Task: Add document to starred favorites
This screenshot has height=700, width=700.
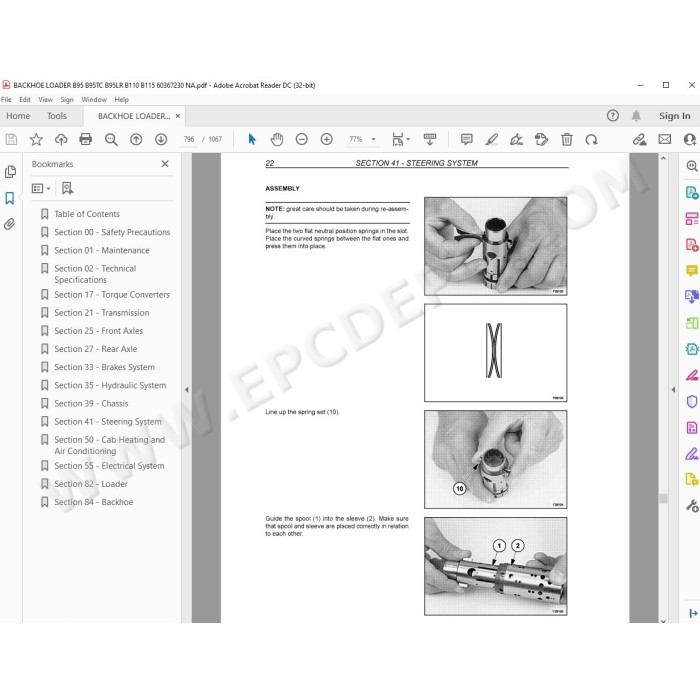Action: [36, 140]
